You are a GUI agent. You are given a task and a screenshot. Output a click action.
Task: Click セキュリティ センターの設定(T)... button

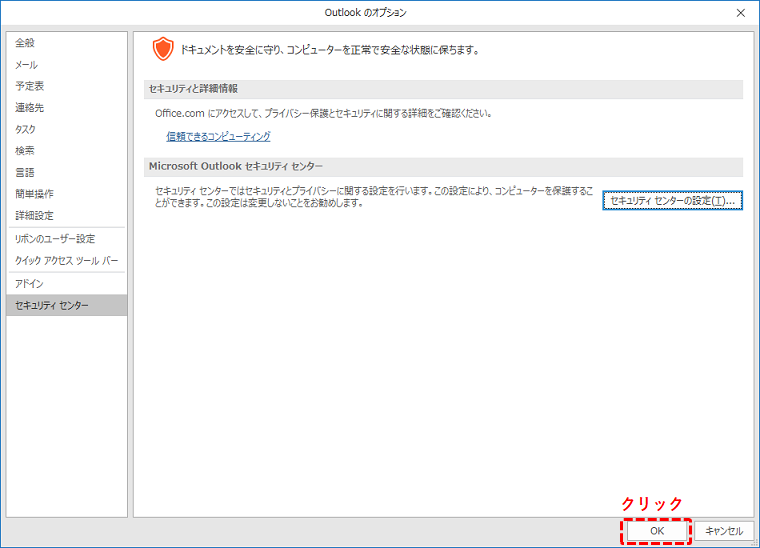672,201
